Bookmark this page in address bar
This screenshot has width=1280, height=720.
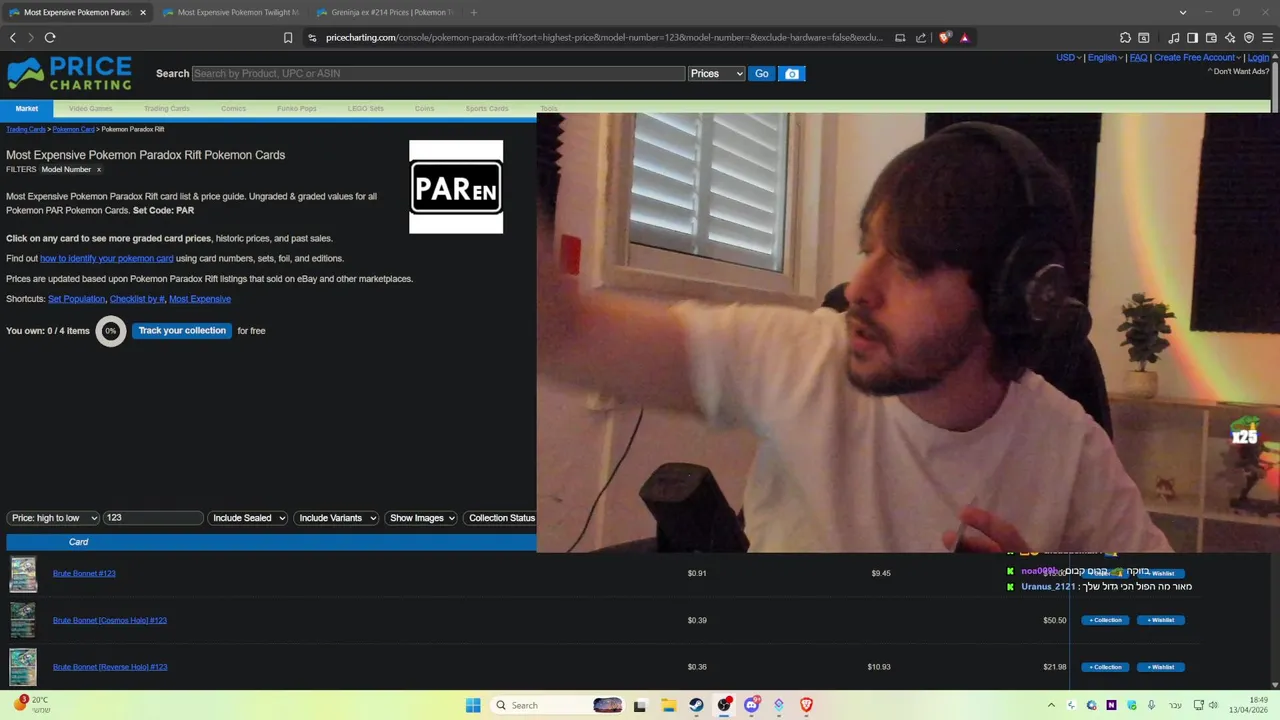click(288, 38)
